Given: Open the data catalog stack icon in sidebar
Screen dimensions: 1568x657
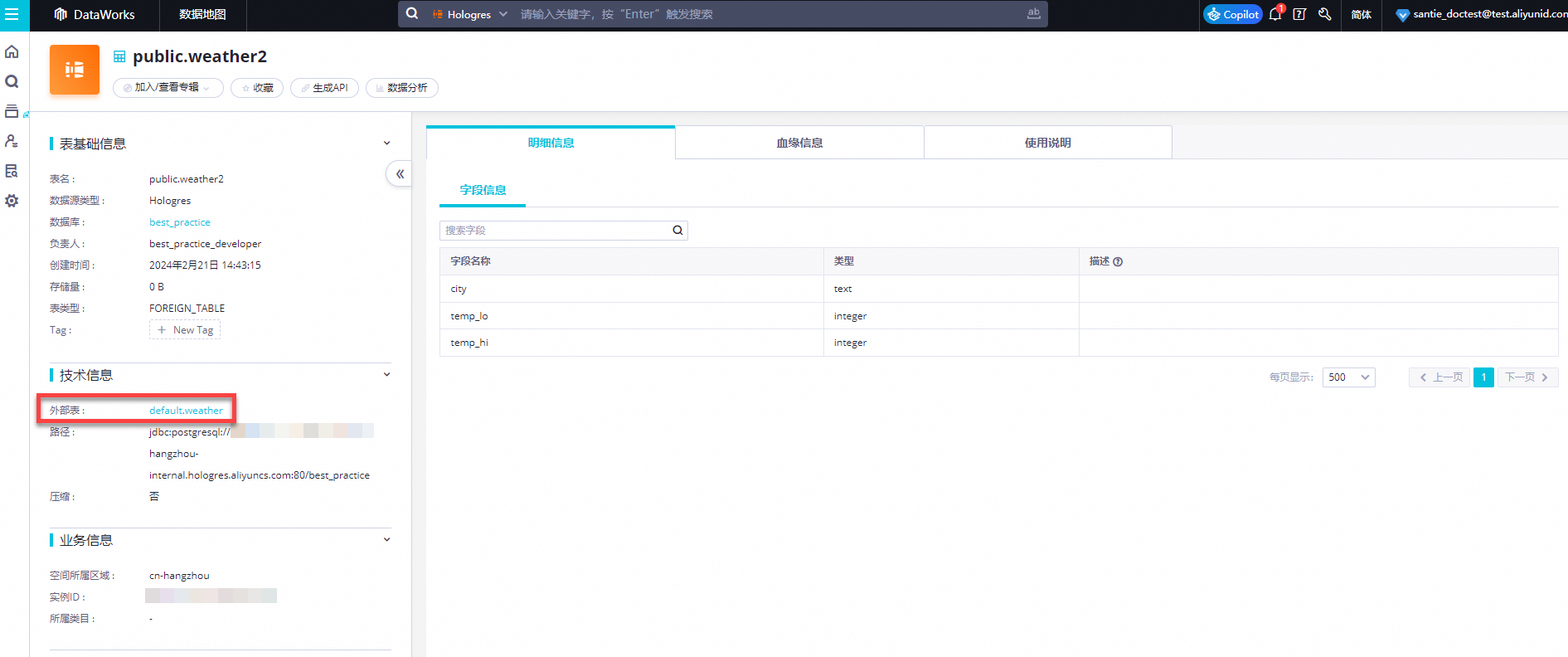Looking at the screenshot, I should [12, 111].
